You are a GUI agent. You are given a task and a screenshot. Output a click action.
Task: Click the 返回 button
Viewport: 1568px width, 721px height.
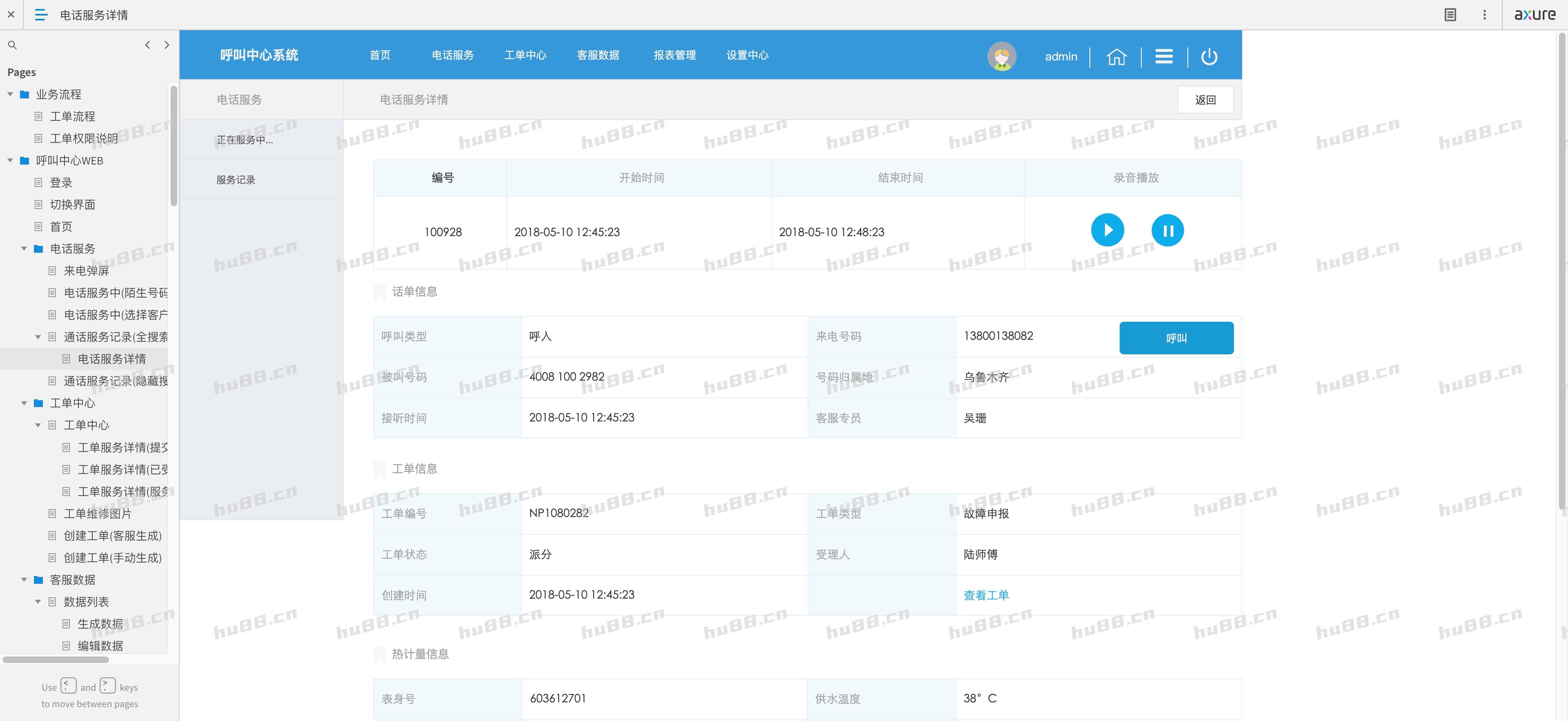(1205, 100)
